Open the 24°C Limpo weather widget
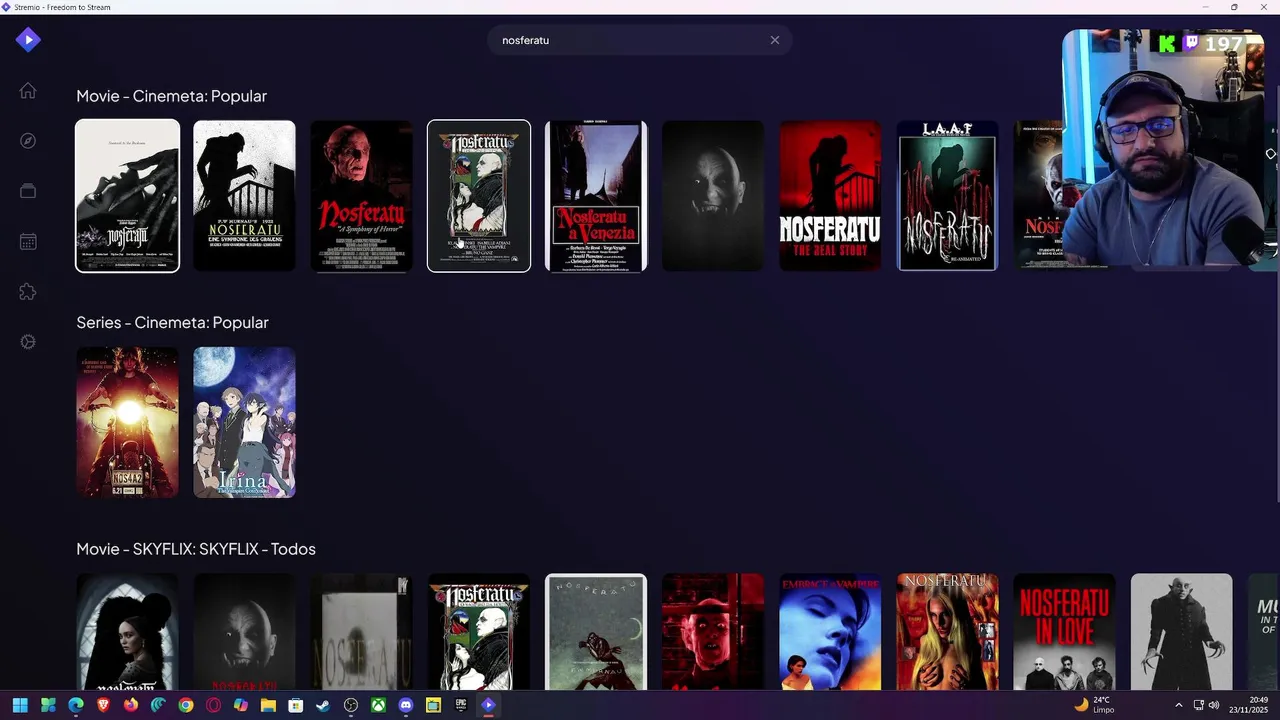The width and height of the screenshot is (1280, 720). click(1094, 705)
